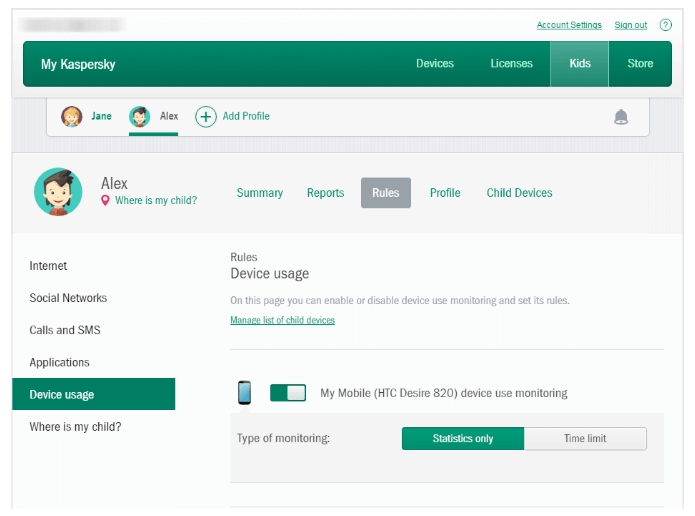Select Device usage in sidebar
Screen dimensions: 695x516
click(x=94, y=394)
